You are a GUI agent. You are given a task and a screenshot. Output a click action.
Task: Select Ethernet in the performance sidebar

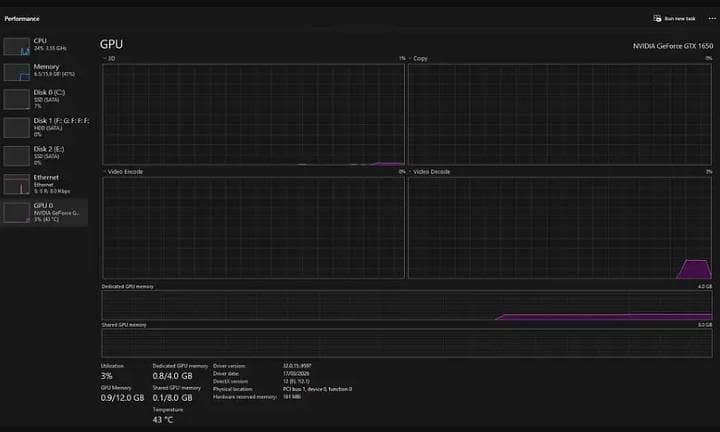tap(44, 184)
